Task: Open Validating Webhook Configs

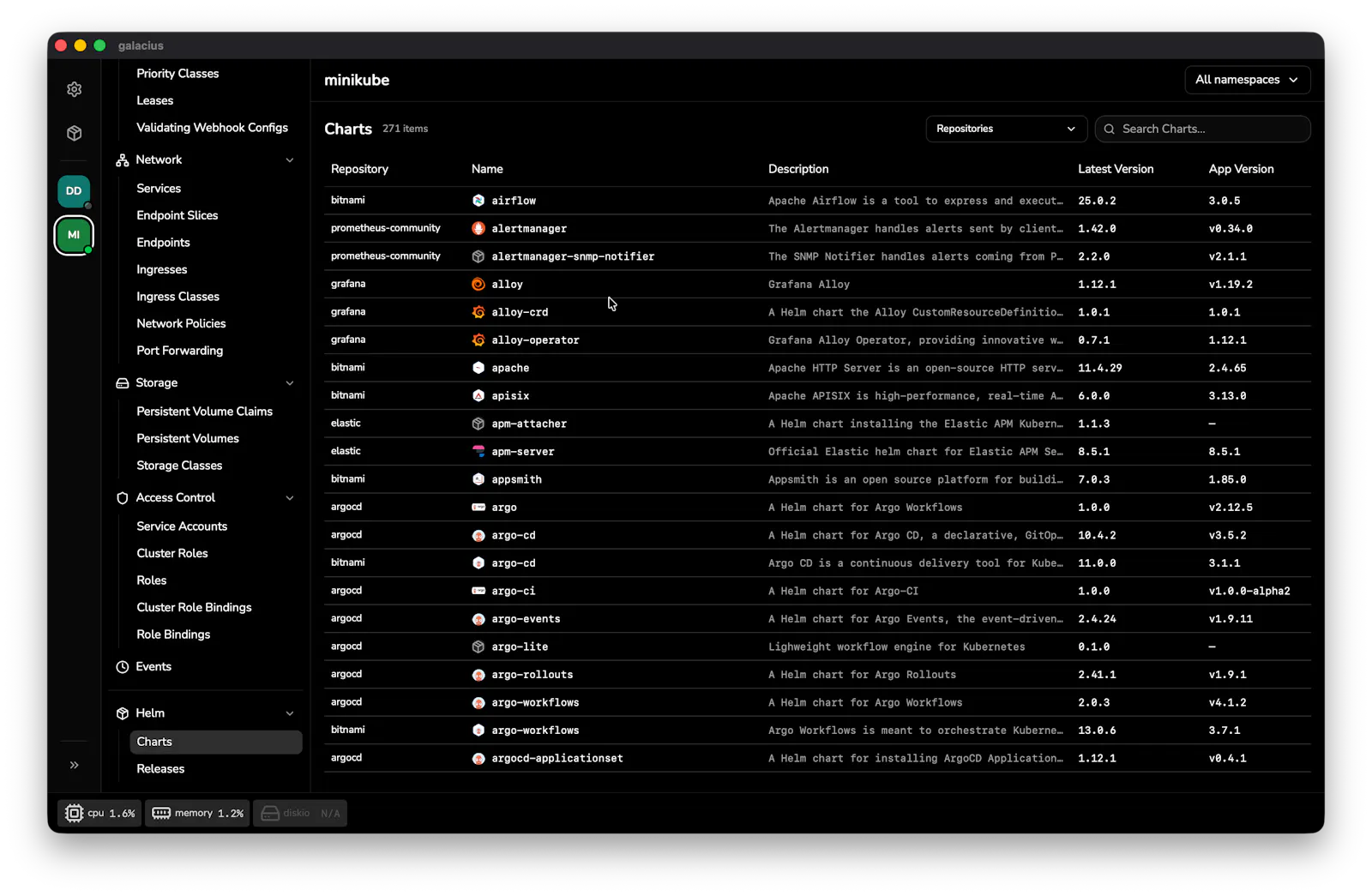Action: coord(212,128)
